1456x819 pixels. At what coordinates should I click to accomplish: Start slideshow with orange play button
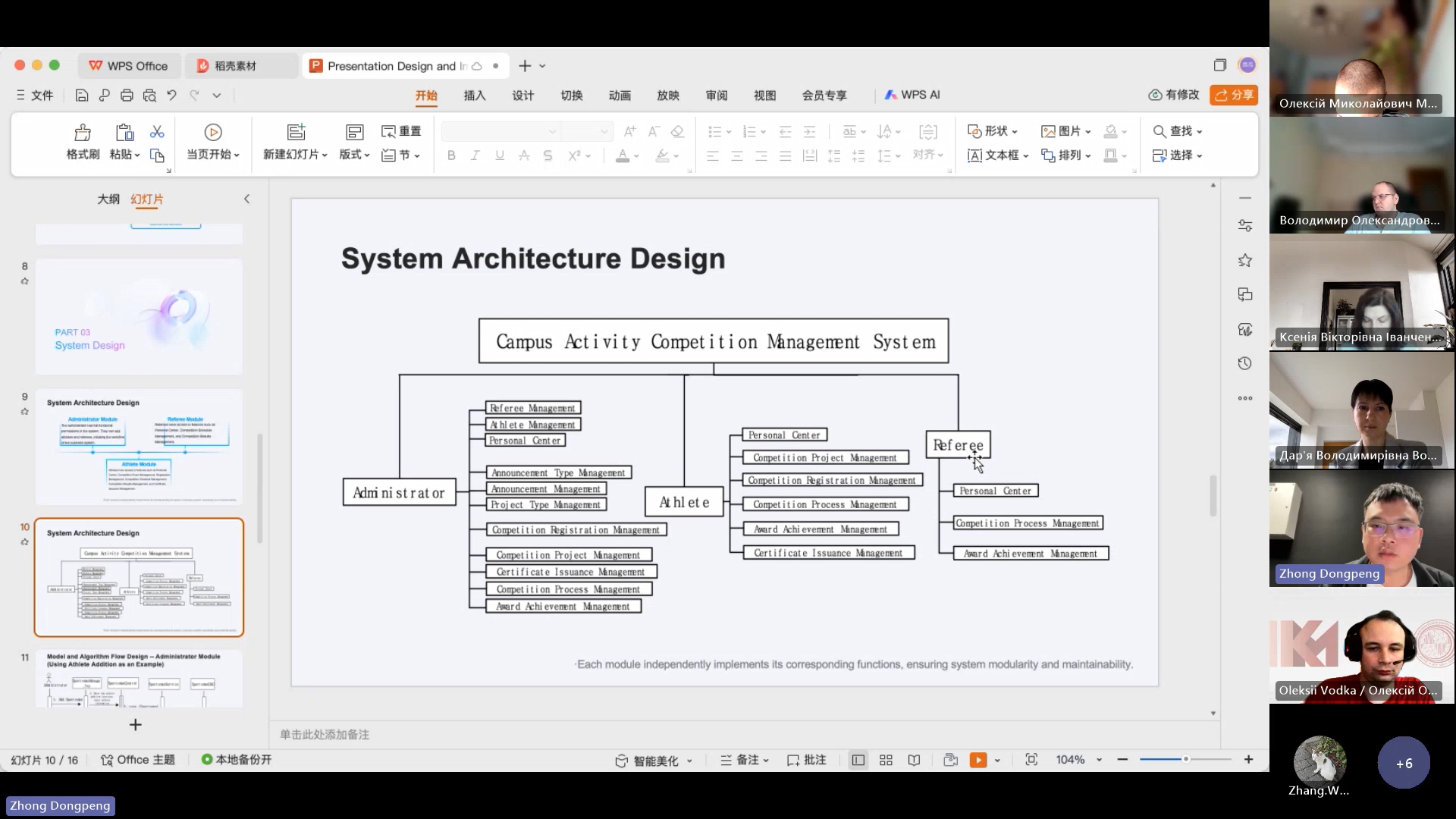click(978, 760)
